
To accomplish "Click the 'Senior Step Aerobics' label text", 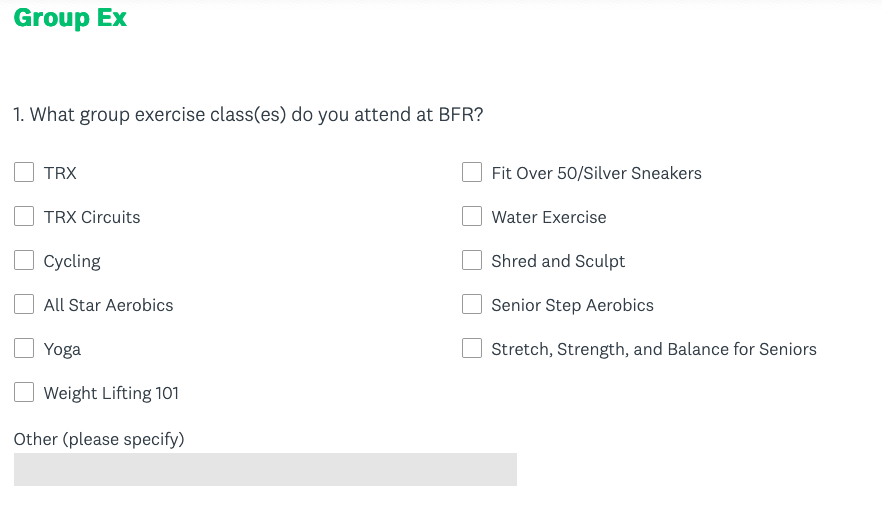I will pos(573,306).
